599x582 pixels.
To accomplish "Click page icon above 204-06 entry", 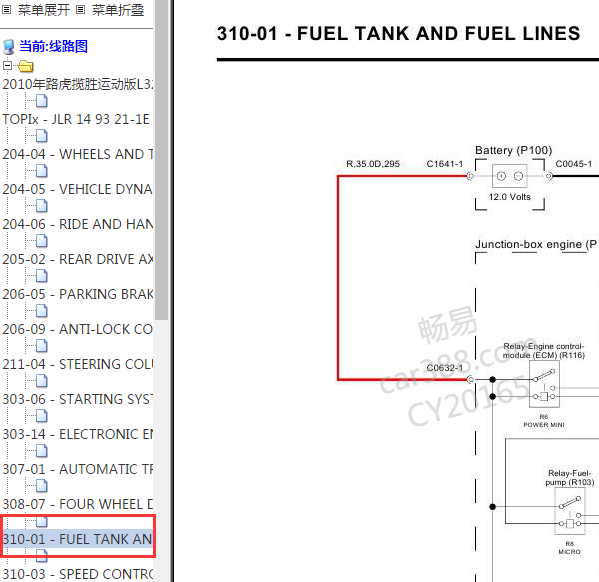I will 42,206.
